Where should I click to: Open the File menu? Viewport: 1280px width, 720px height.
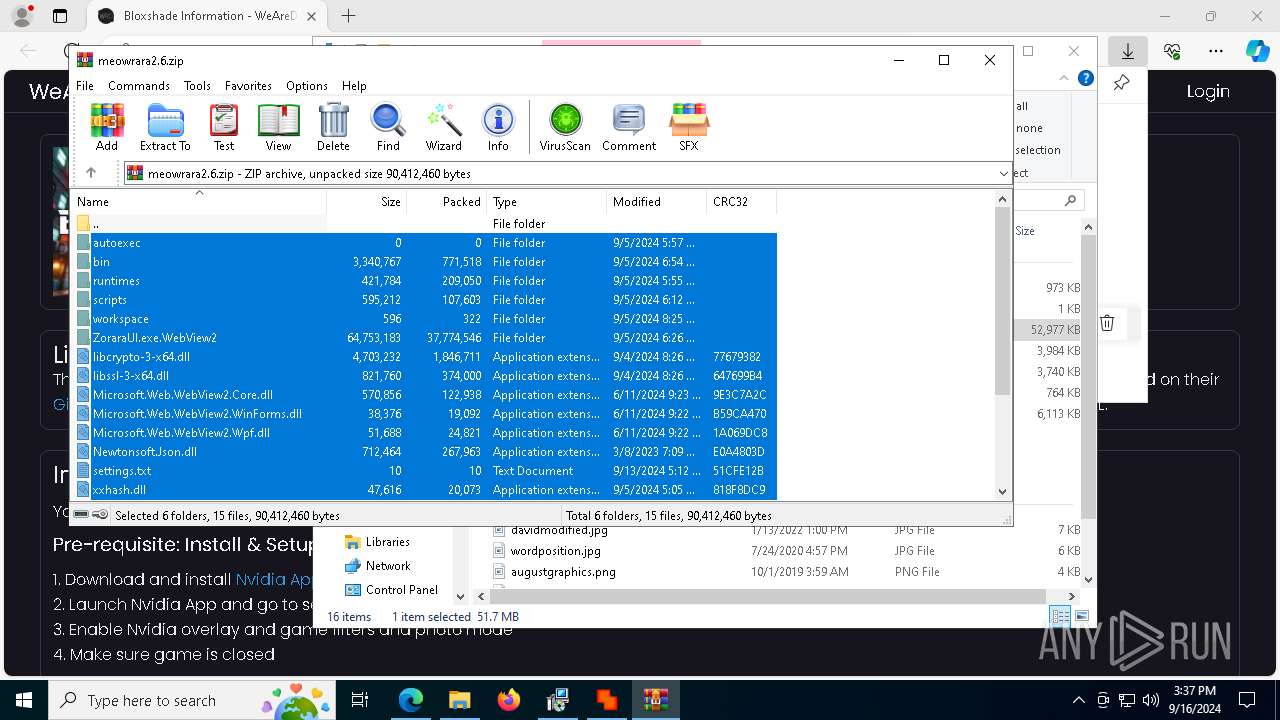point(85,86)
